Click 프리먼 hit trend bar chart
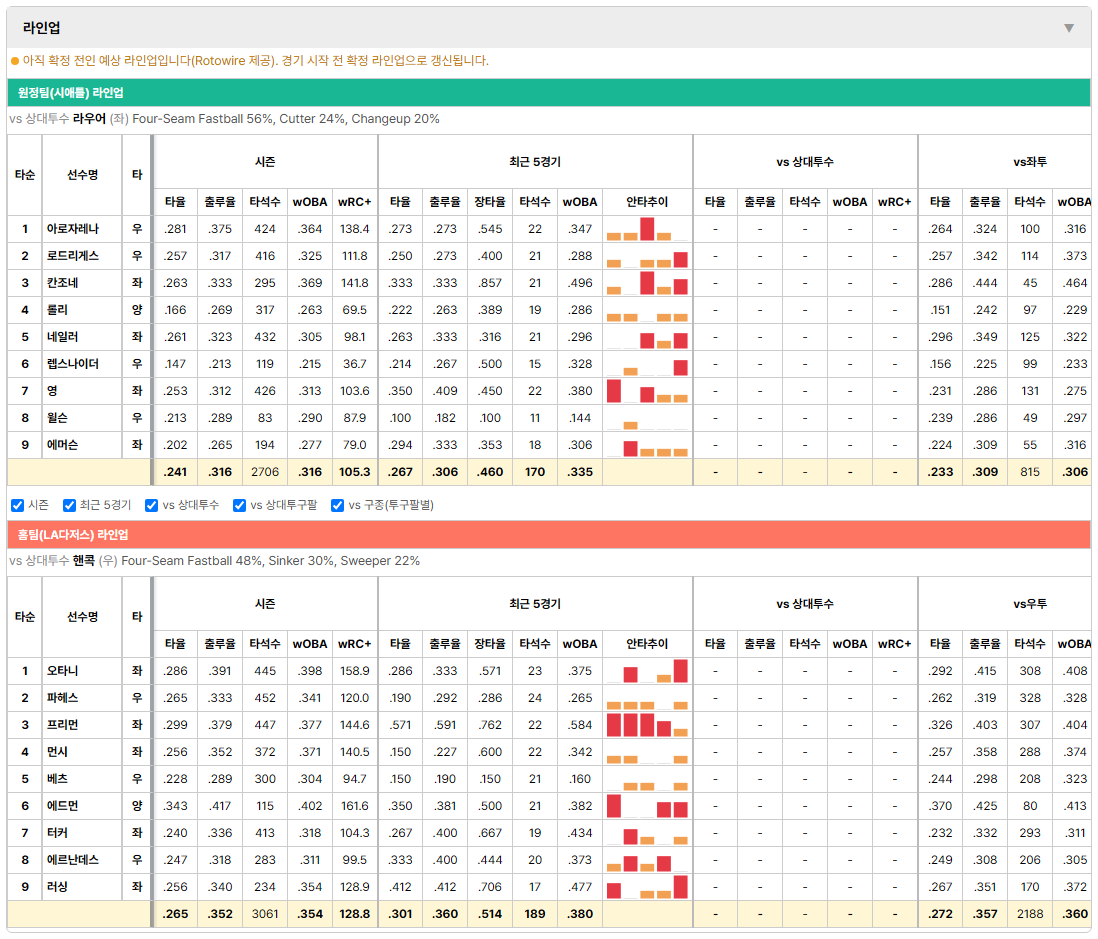The height and width of the screenshot is (939, 1098). click(647, 725)
